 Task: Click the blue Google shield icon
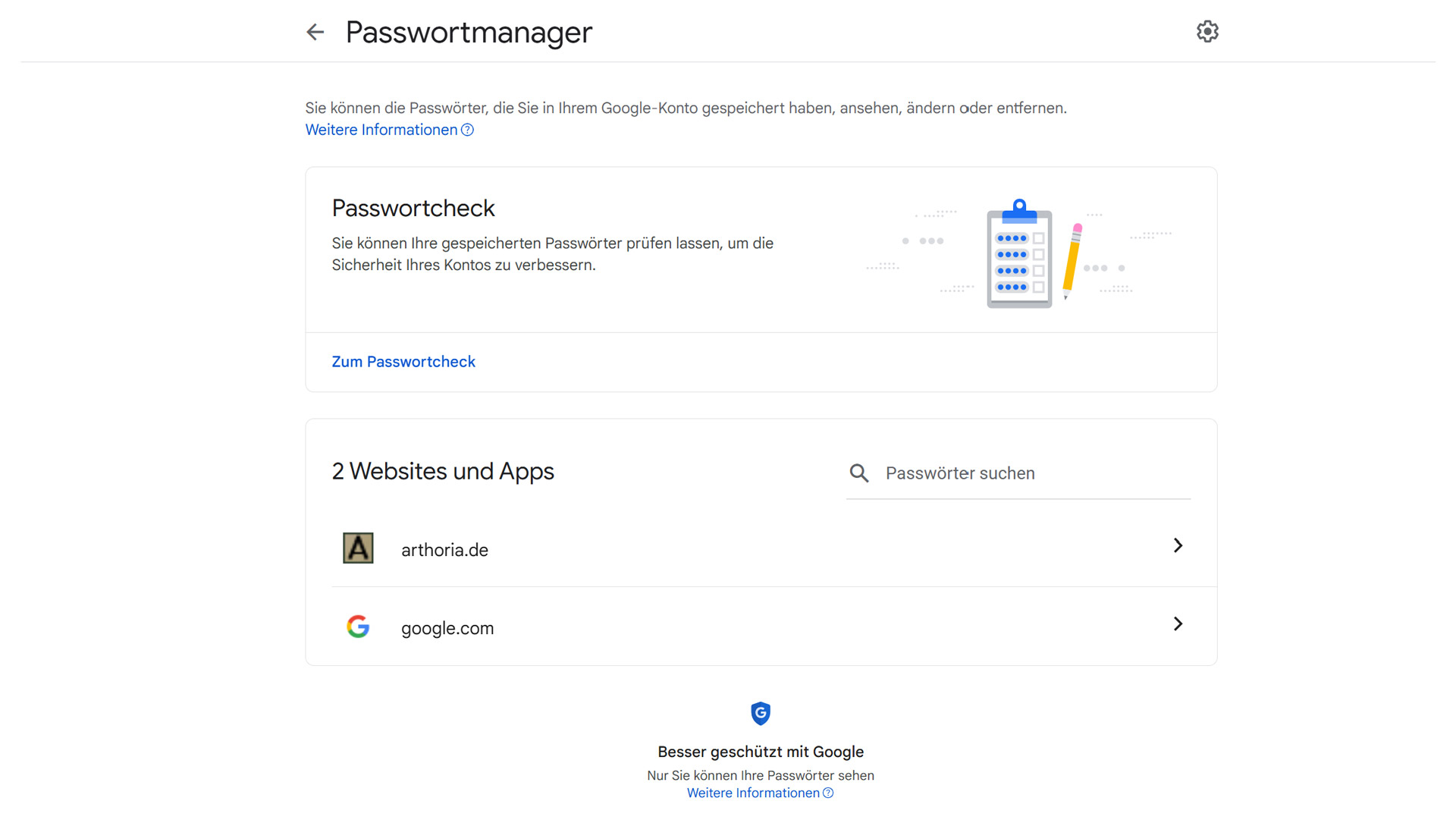coord(761,713)
